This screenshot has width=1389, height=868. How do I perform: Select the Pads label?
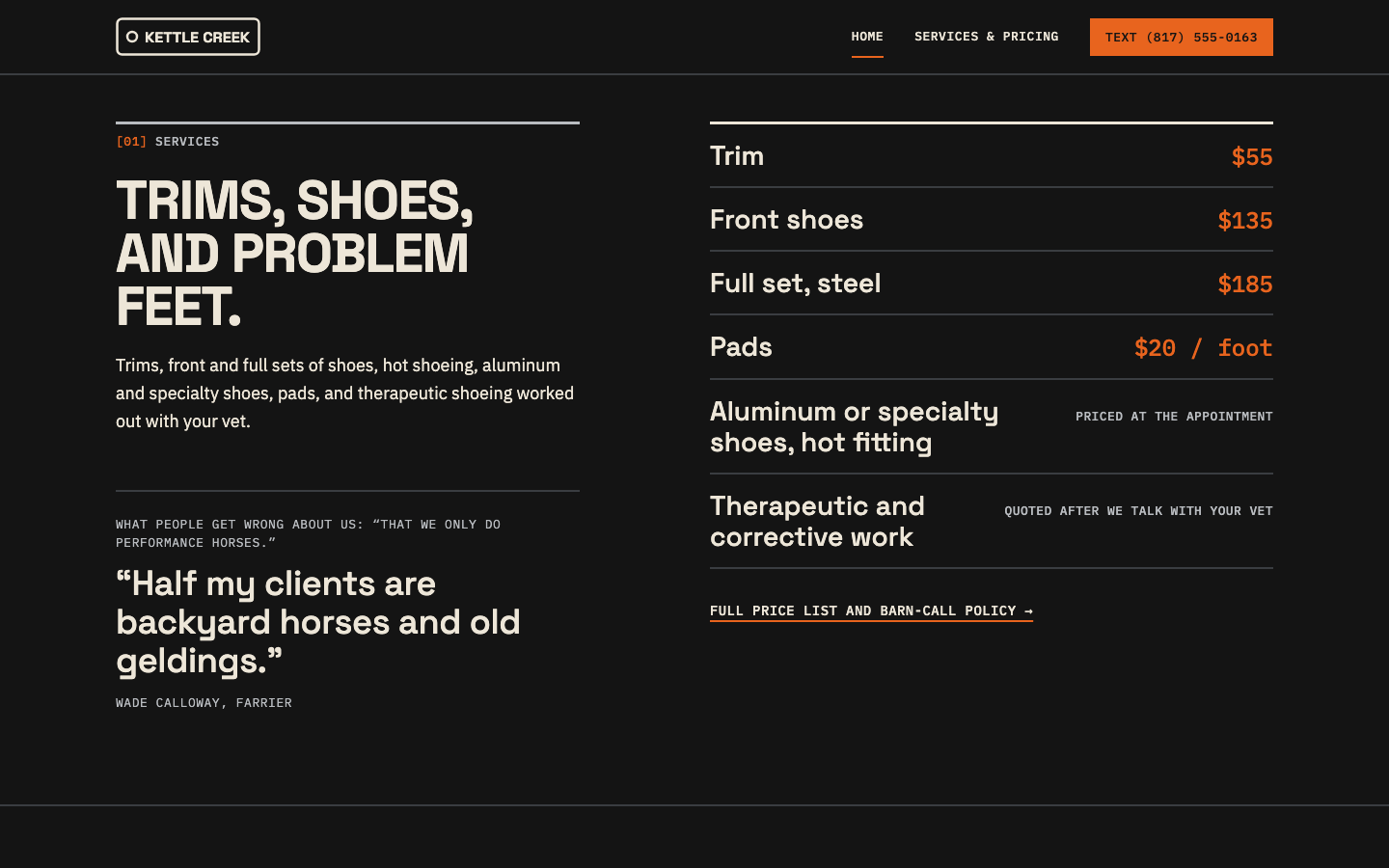click(741, 347)
